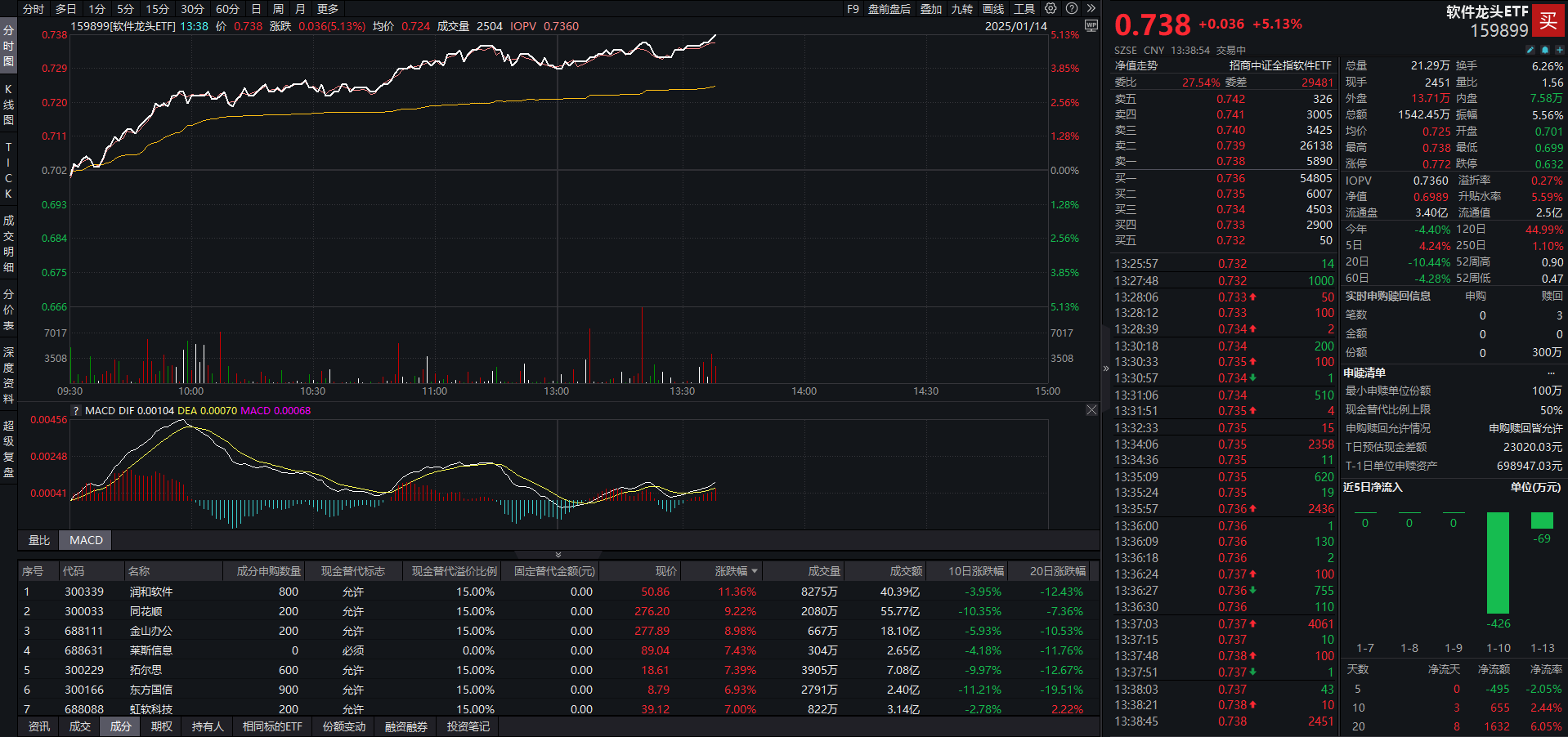Toggle 盘前盘后 pre/post market display
This screenshot has width=1568, height=737.
coord(889,9)
